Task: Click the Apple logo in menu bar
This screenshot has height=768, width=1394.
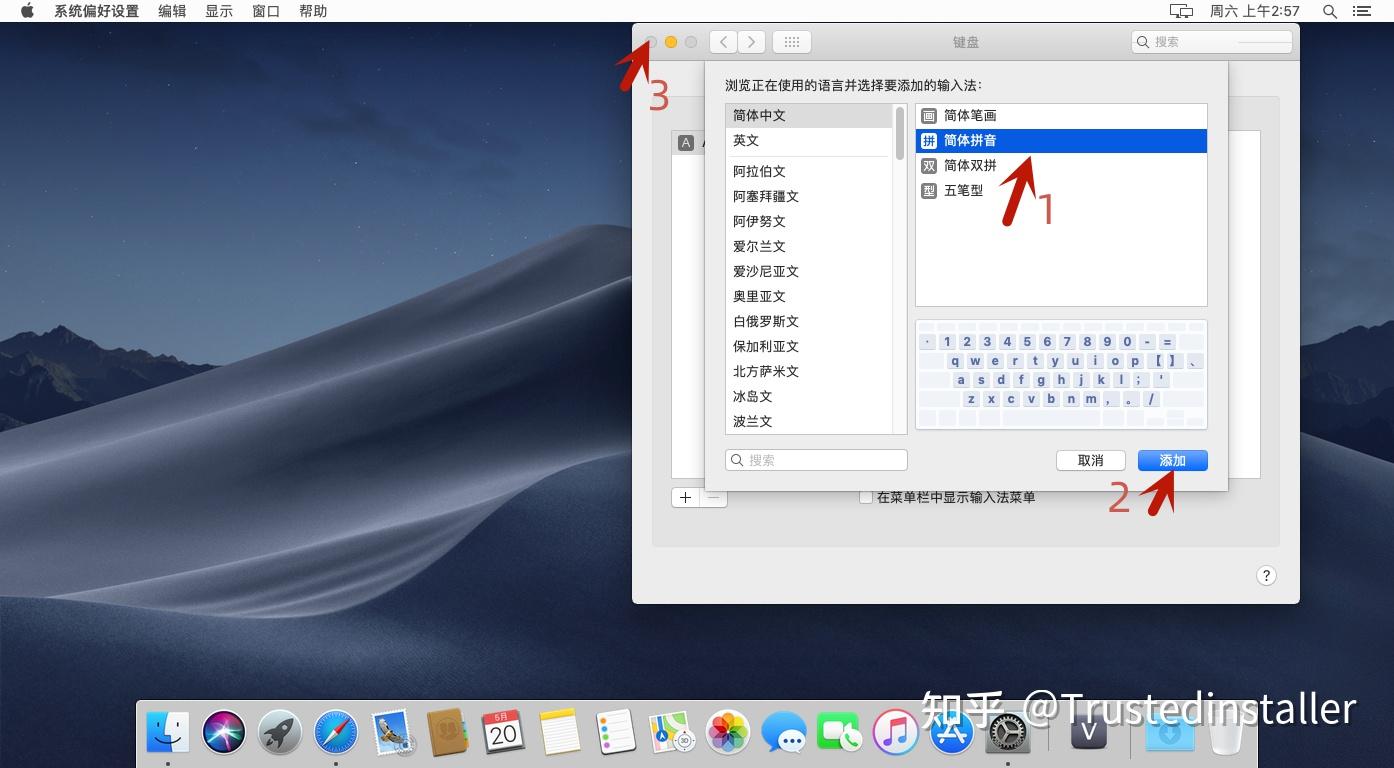Action: [26, 11]
